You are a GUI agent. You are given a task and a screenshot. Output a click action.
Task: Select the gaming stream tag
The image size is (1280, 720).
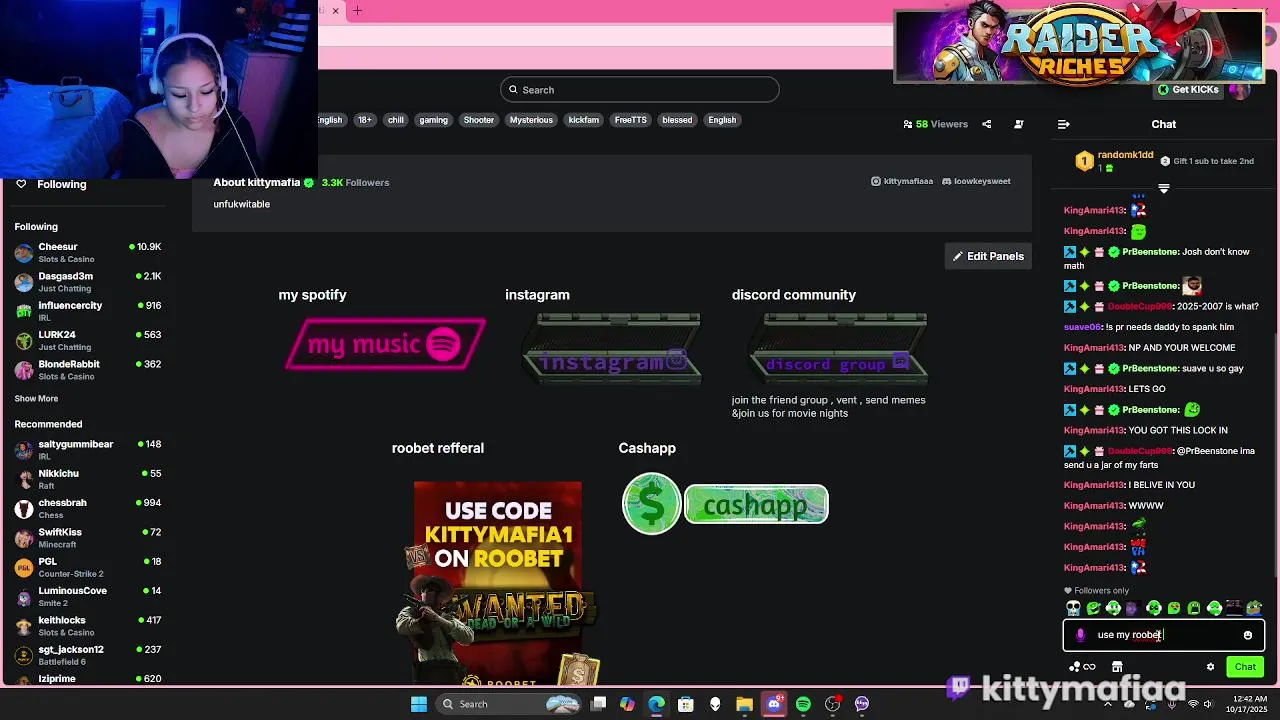[x=433, y=120]
